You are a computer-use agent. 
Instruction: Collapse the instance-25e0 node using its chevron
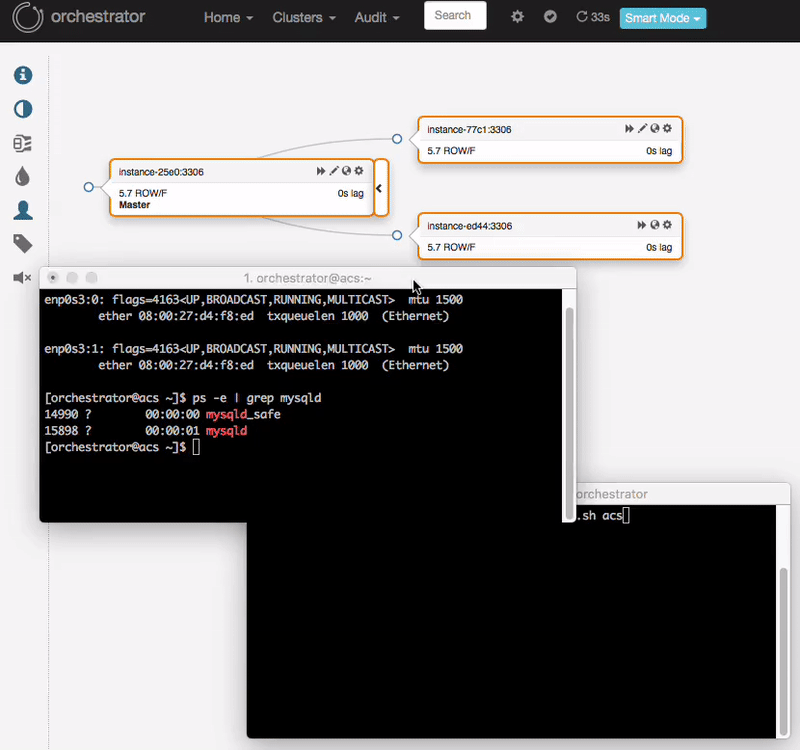[378, 188]
